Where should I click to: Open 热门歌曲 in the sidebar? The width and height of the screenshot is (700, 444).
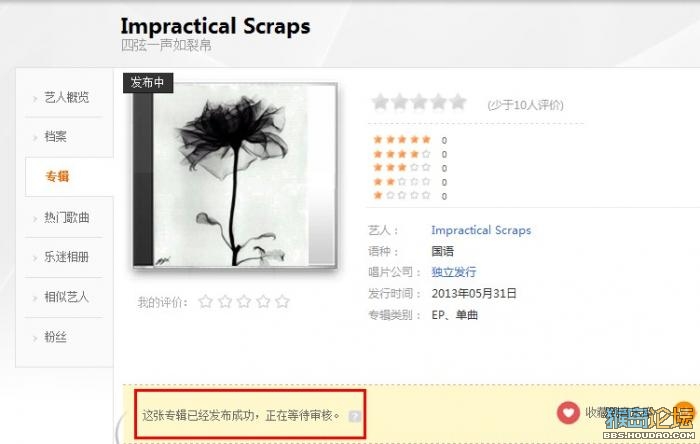click(x=67, y=217)
